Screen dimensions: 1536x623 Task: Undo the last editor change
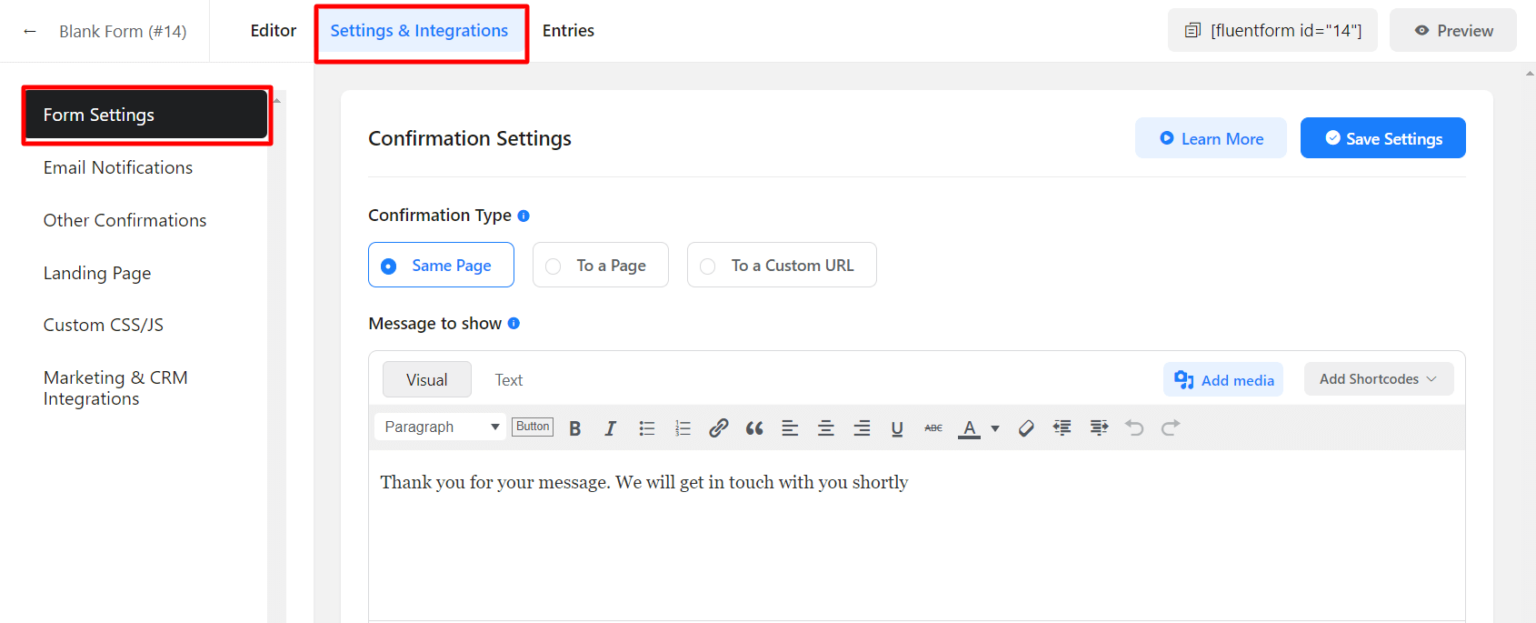[1134, 427]
